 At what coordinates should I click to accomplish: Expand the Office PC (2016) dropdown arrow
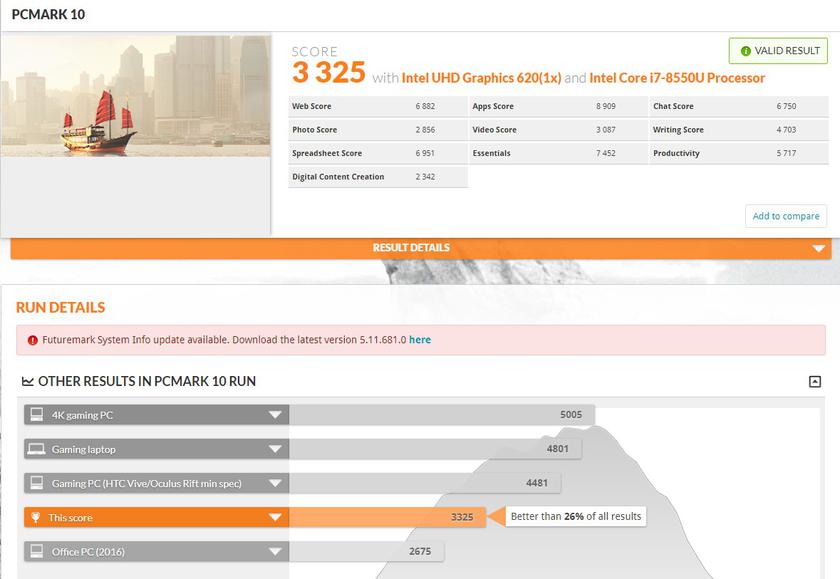point(274,551)
